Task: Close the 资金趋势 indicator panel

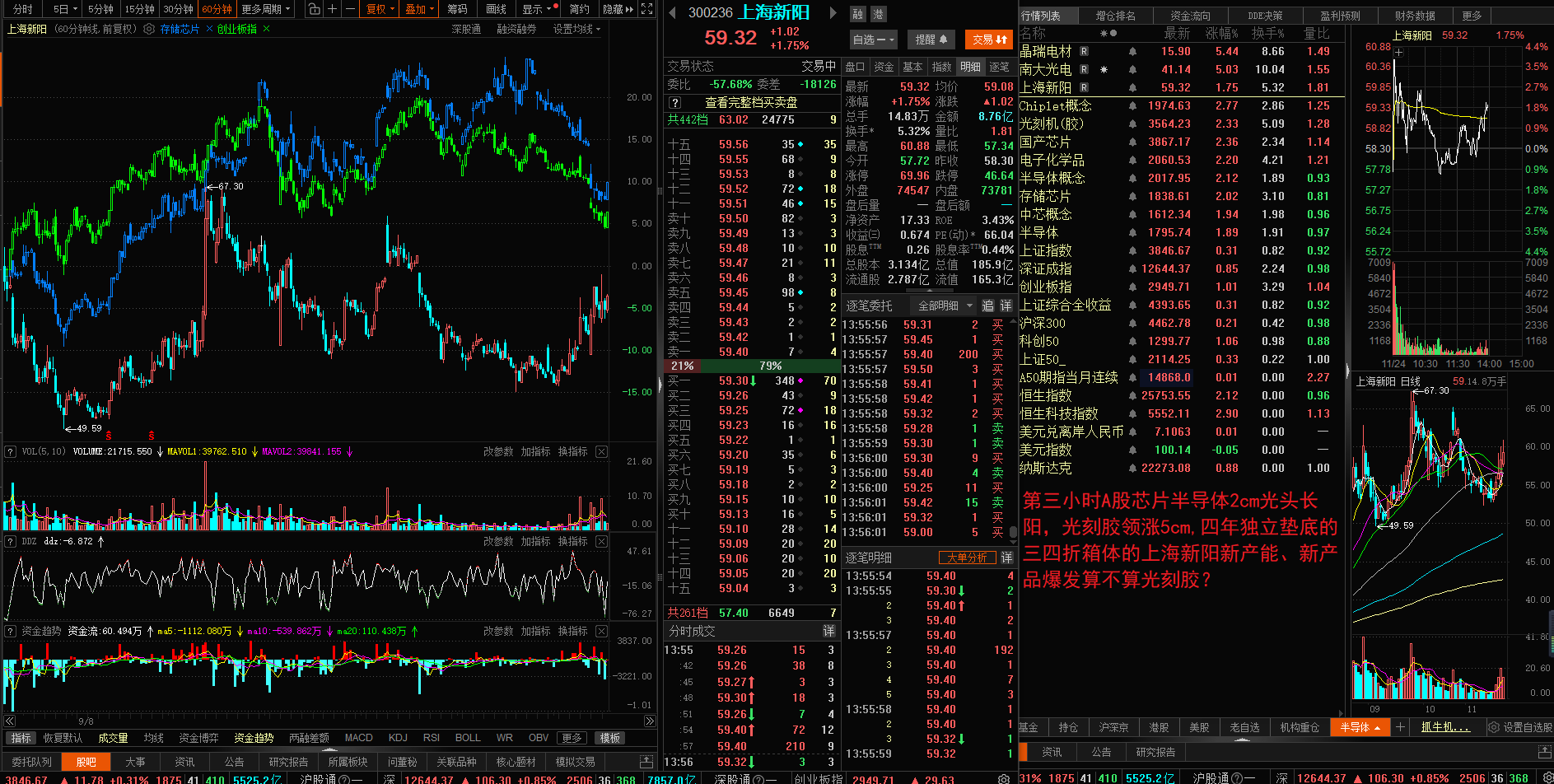Action: point(602,631)
